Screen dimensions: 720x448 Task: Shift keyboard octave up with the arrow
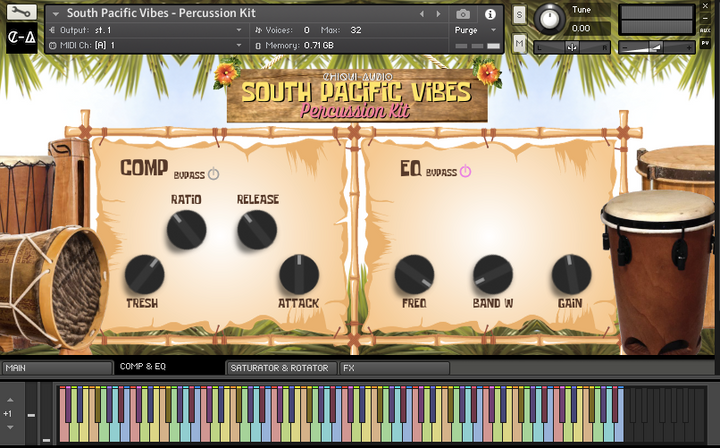coord(10,400)
